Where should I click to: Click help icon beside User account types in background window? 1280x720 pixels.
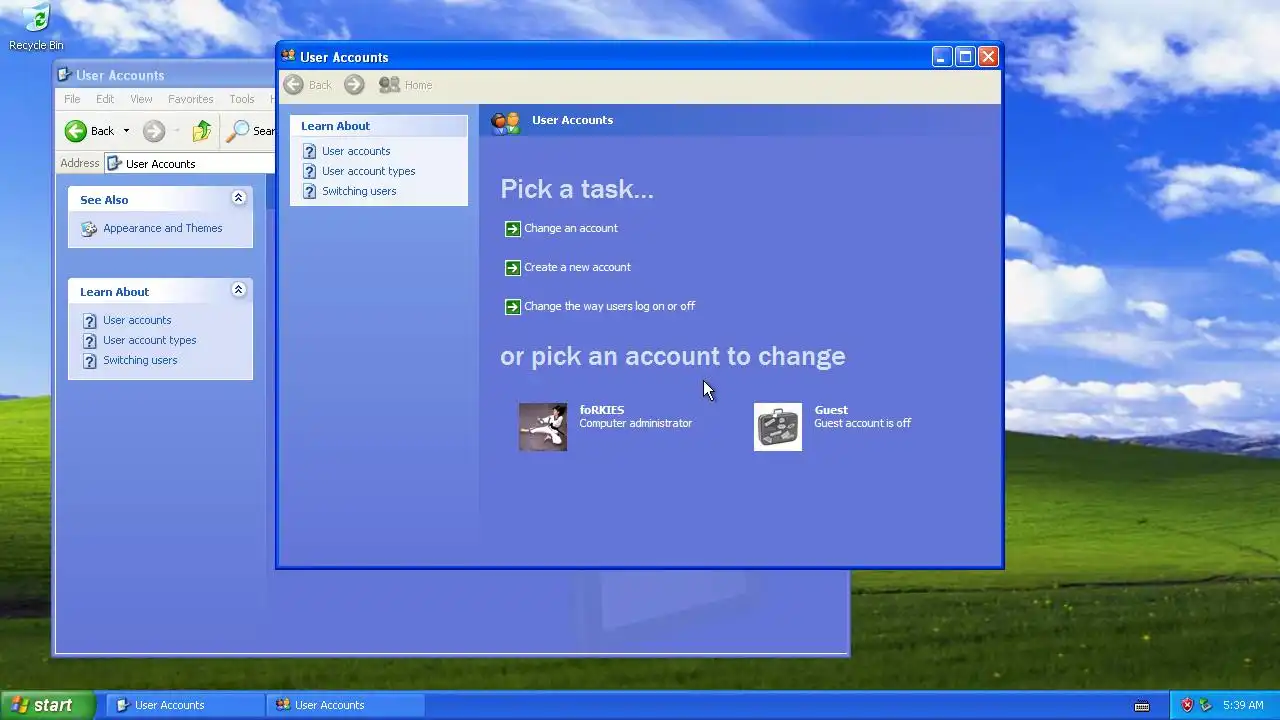(89, 341)
